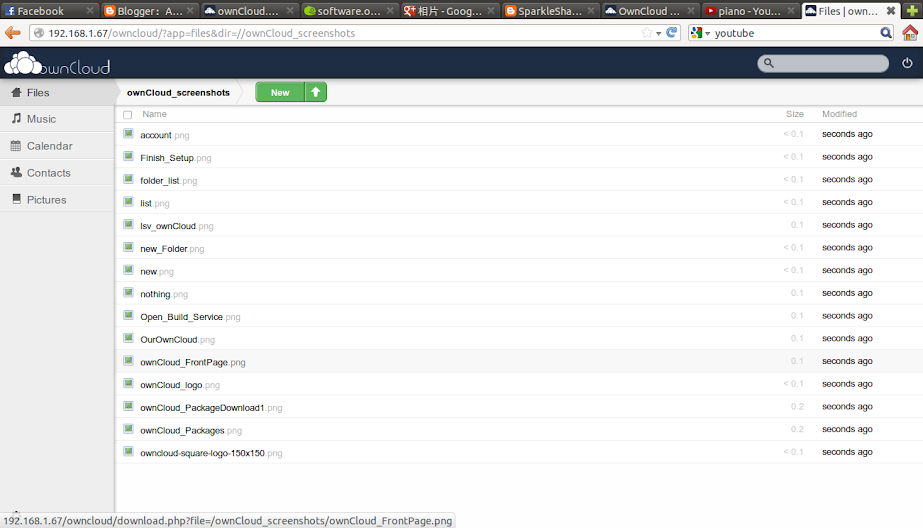The height and width of the screenshot is (528, 923).
Task: Click size value of ownCloud_Packages.png
Action: tap(797, 429)
